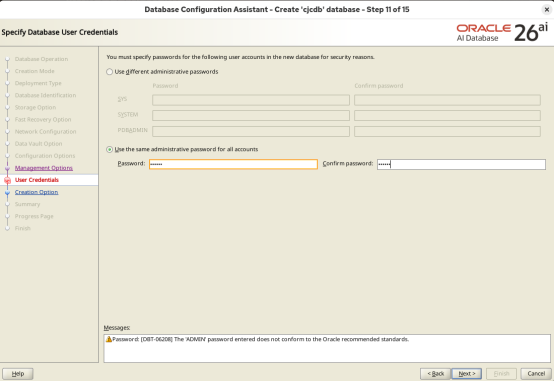554x381 pixels.
Task: Click 'Data Vault Option' step label
Action: pyautogui.click(x=39, y=143)
